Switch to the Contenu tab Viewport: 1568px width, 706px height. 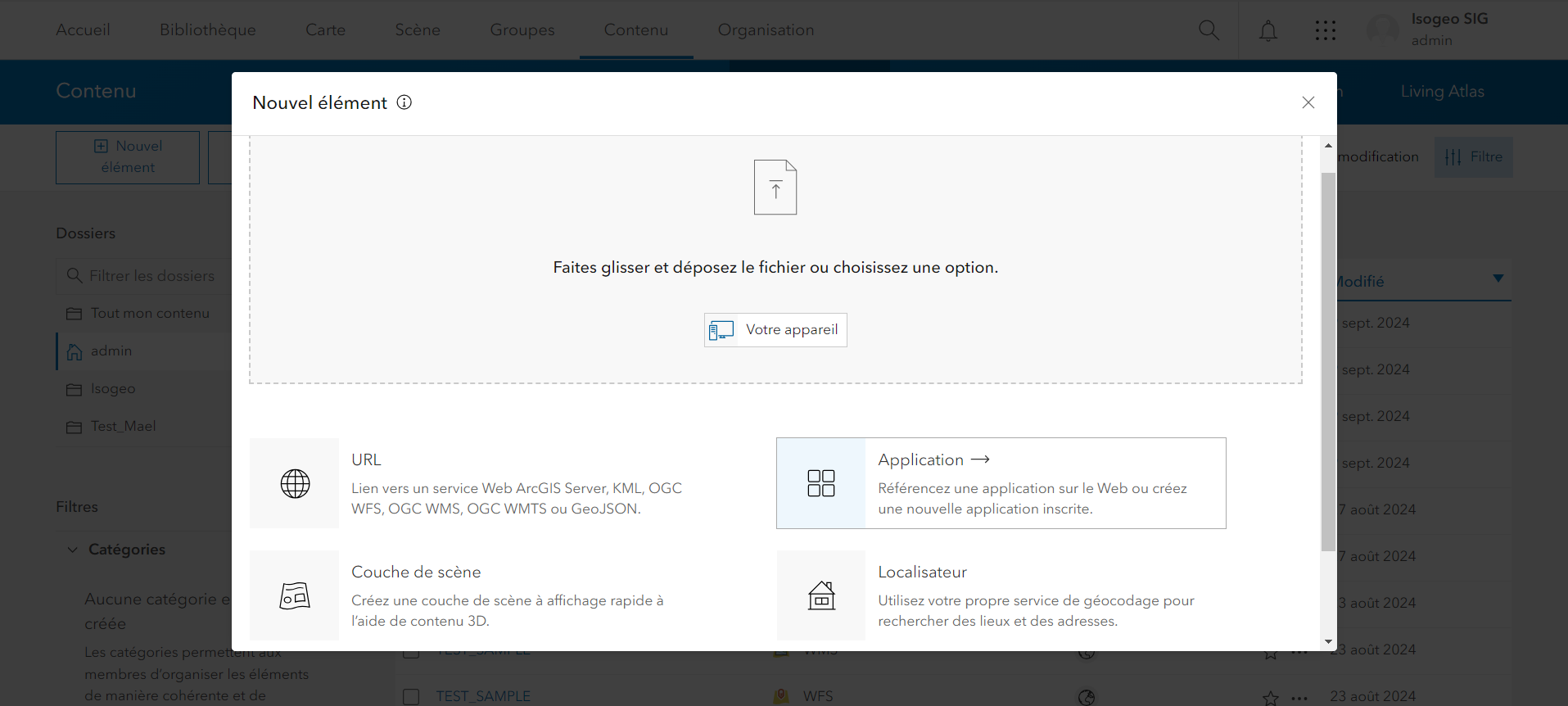click(x=636, y=30)
